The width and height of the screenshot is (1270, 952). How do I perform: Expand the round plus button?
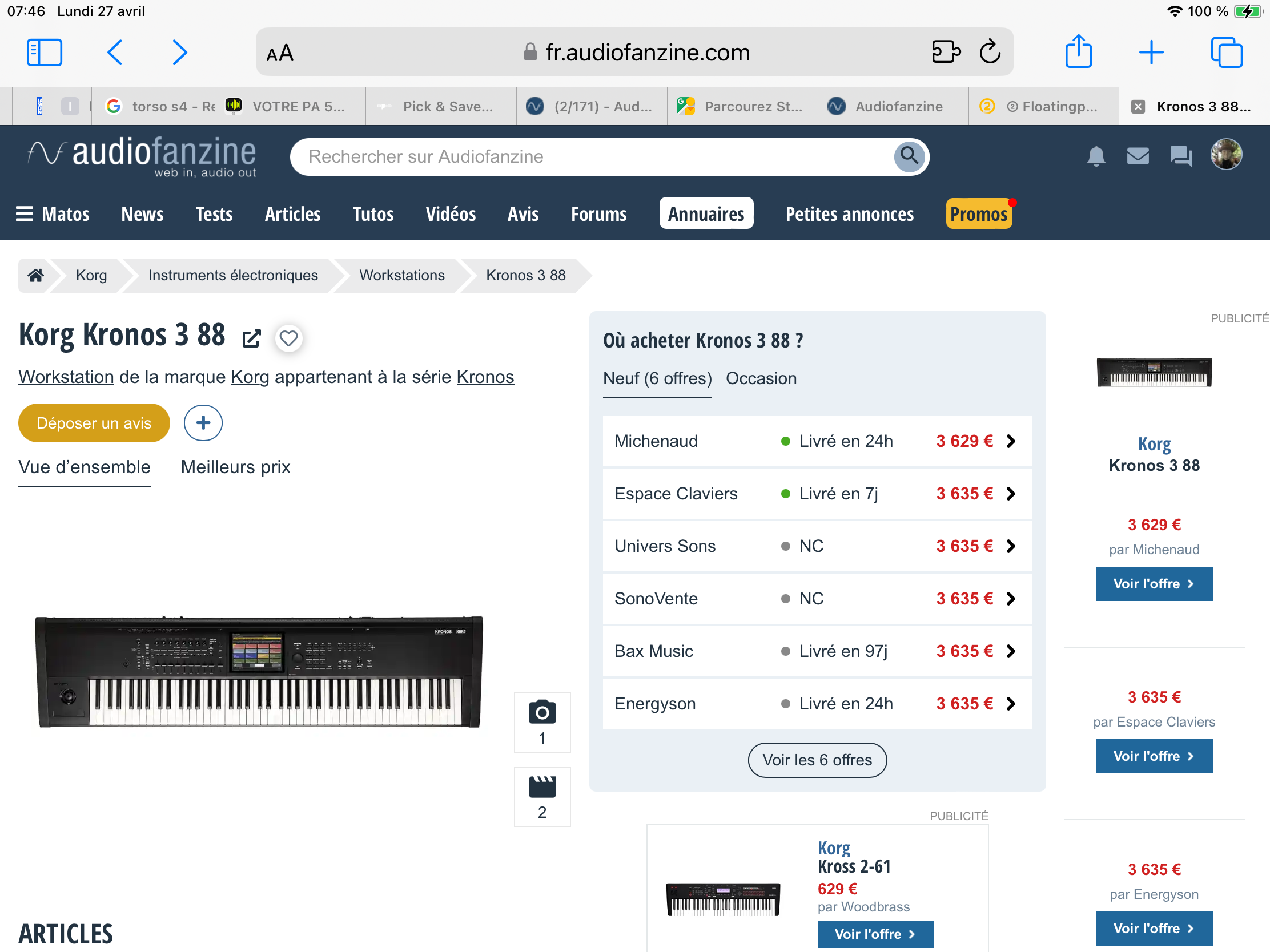pyautogui.click(x=203, y=423)
